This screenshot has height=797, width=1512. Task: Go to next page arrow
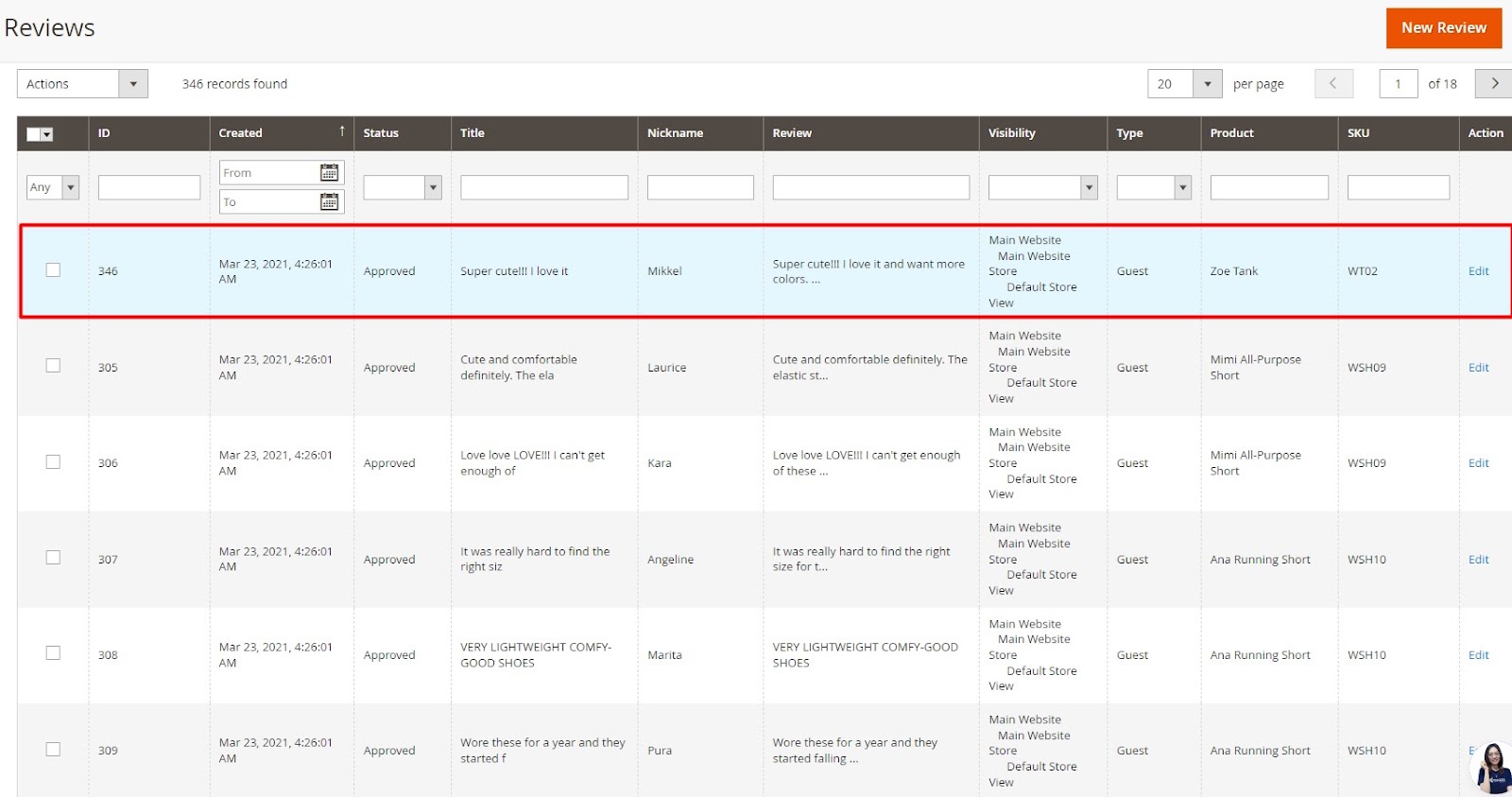(1493, 83)
